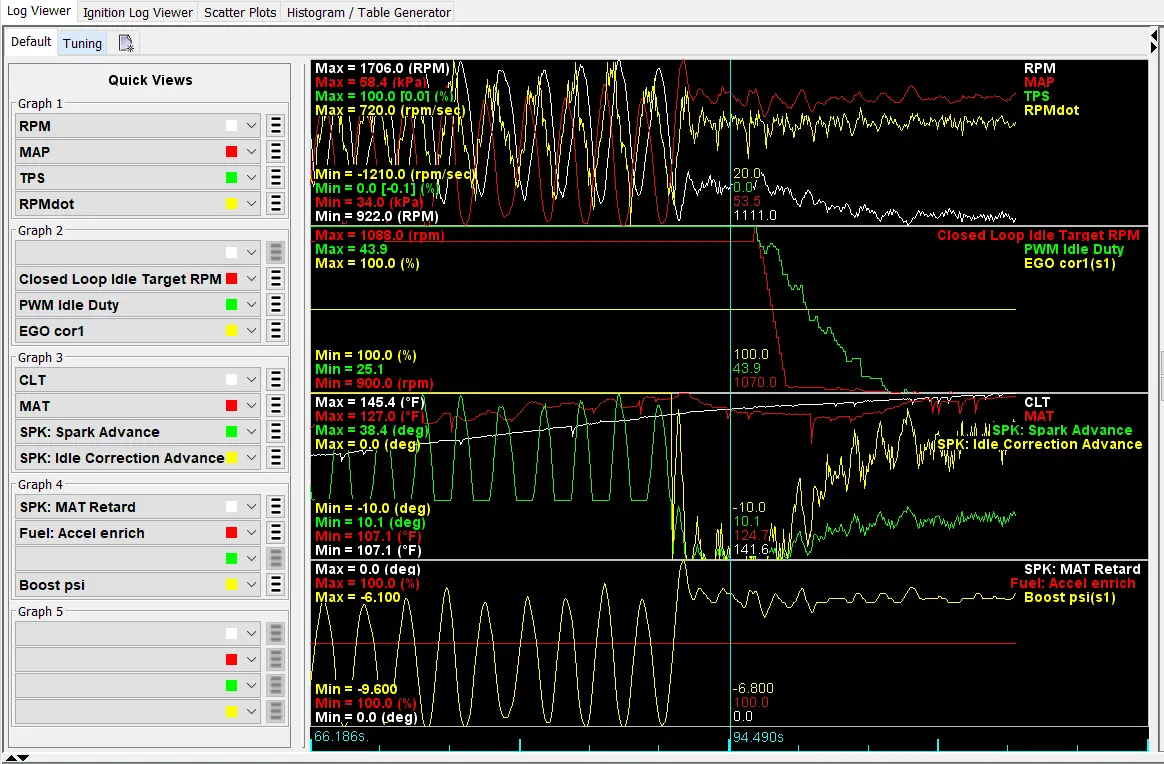Open the options menu icon for EGO cor1
The image size is (1164, 764).
pyautogui.click(x=275, y=331)
